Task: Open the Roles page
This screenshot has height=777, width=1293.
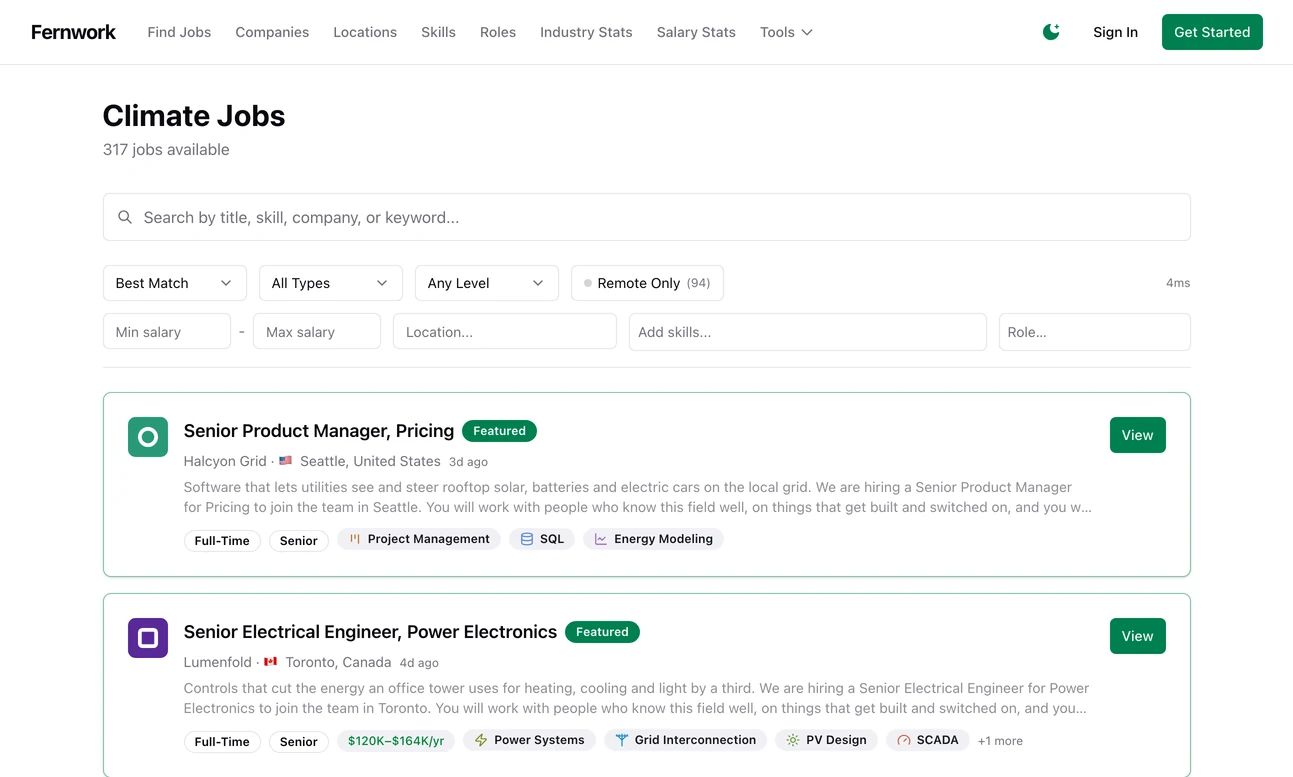Action: pyautogui.click(x=498, y=32)
